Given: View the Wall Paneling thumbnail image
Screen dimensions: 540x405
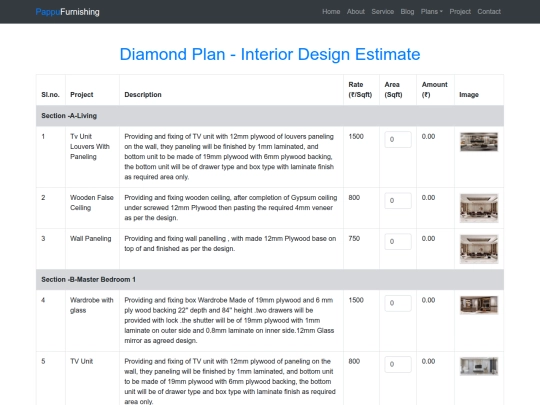Looking at the screenshot, I should [479, 249].
